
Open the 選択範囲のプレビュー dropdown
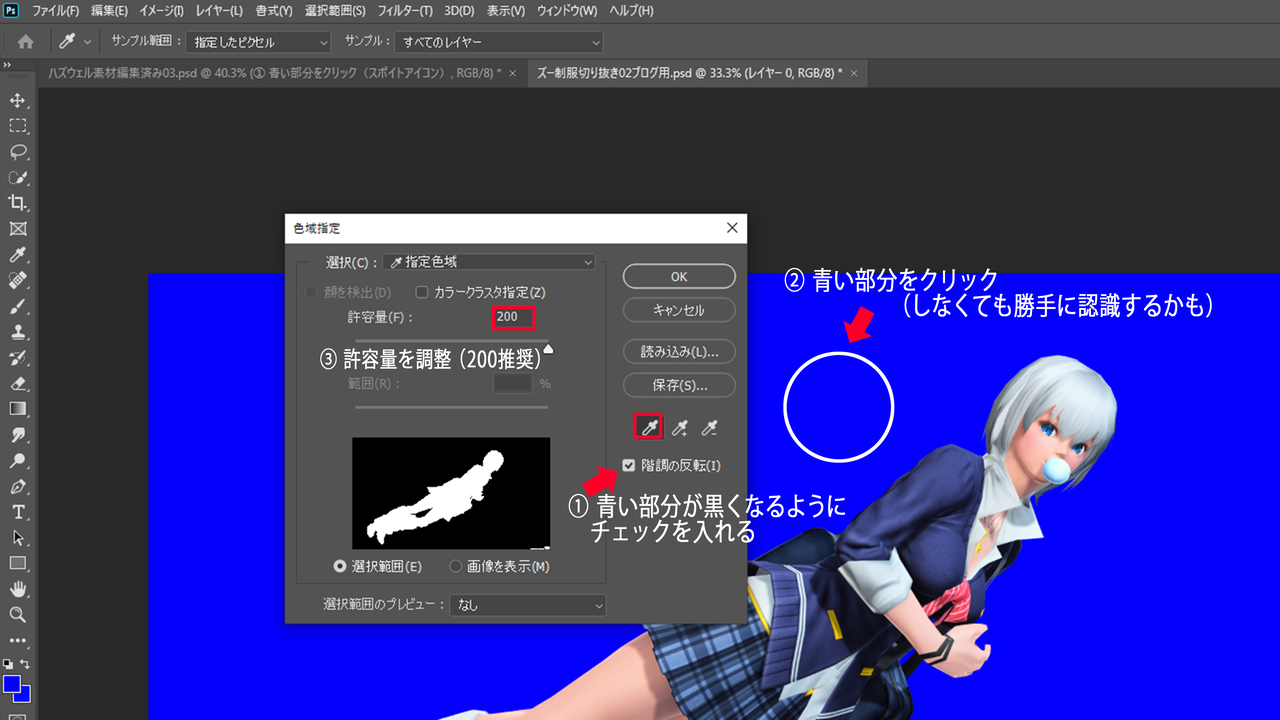click(528, 605)
